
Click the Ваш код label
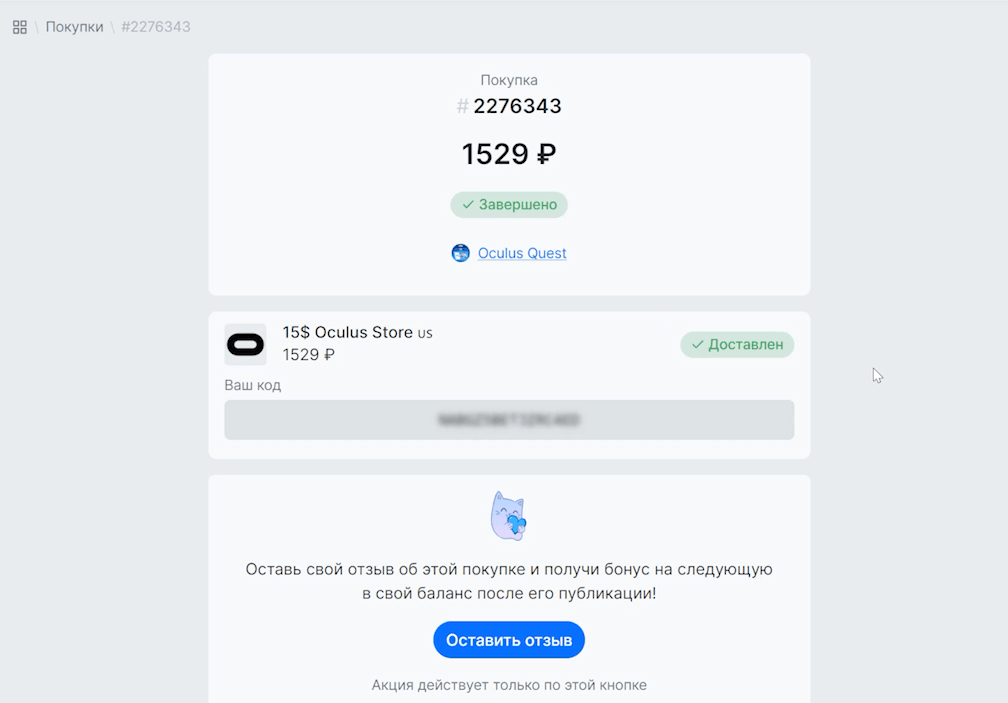(x=253, y=385)
